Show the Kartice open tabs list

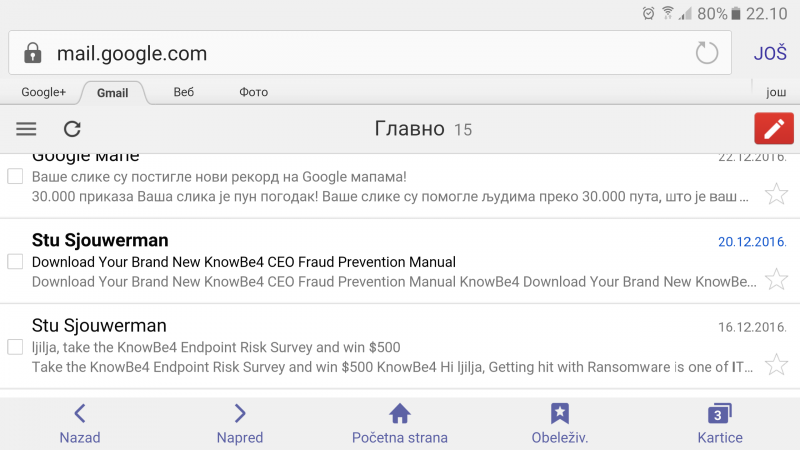pos(720,423)
